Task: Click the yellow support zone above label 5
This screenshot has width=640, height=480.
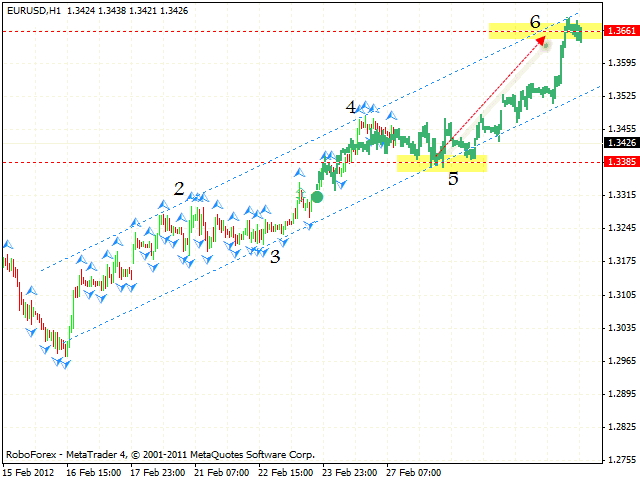Action: pos(441,163)
